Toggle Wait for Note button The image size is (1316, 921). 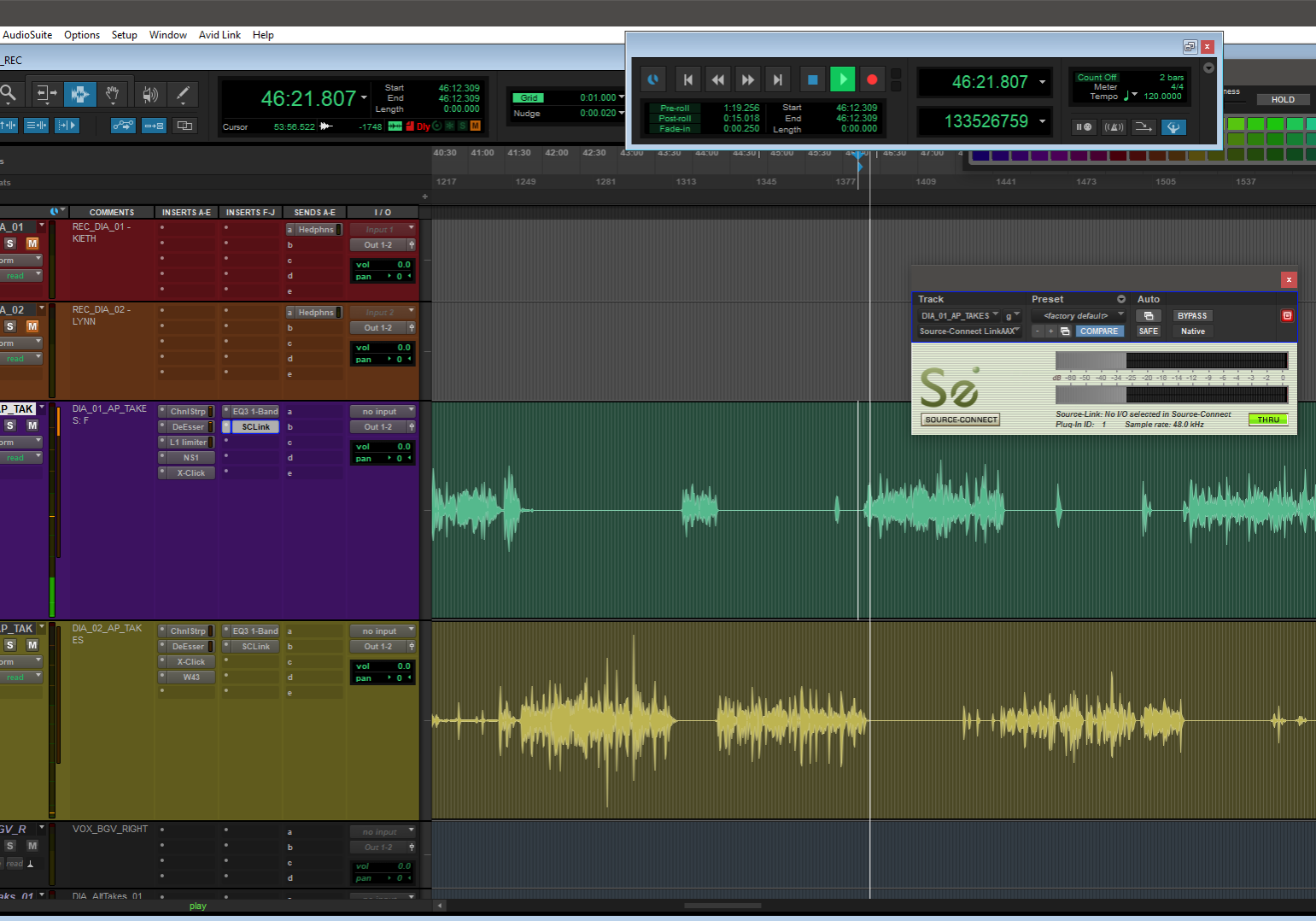1084,127
